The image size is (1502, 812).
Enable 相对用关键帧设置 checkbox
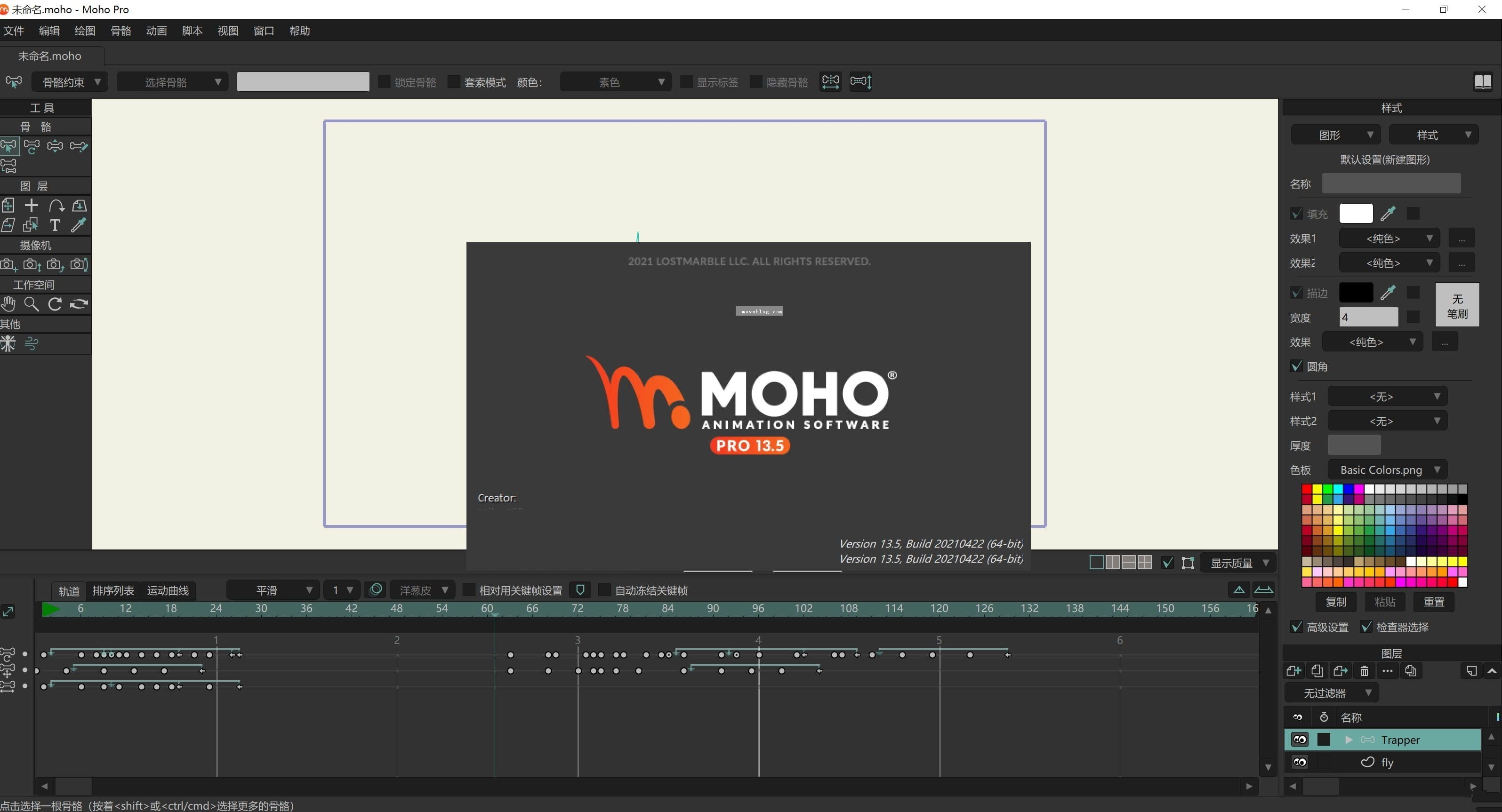pyautogui.click(x=468, y=590)
